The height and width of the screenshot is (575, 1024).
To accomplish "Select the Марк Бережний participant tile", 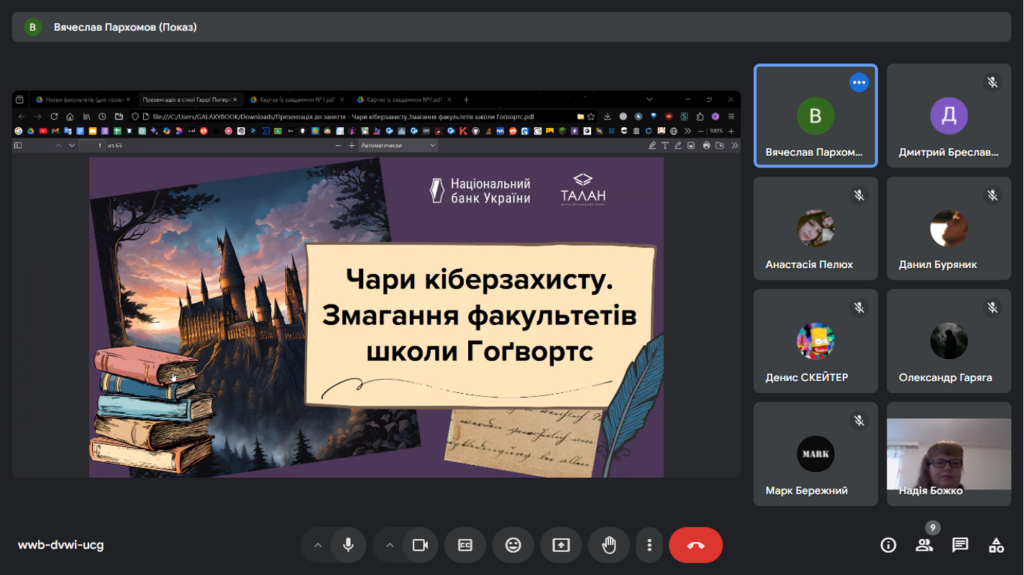I will pos(816,453).
